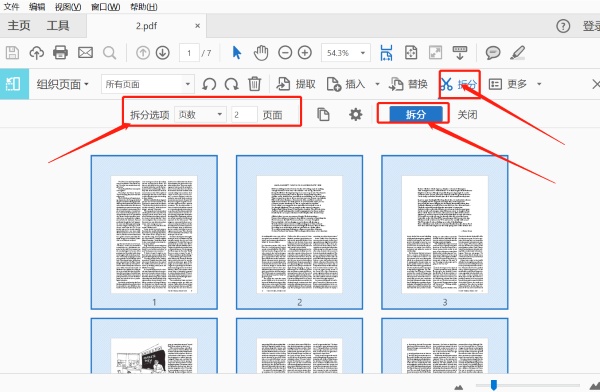Image resolution: width=600 pixels, height=392 pixels.
Task: Zoom in with plus circle icon
Action: [305, 53]
